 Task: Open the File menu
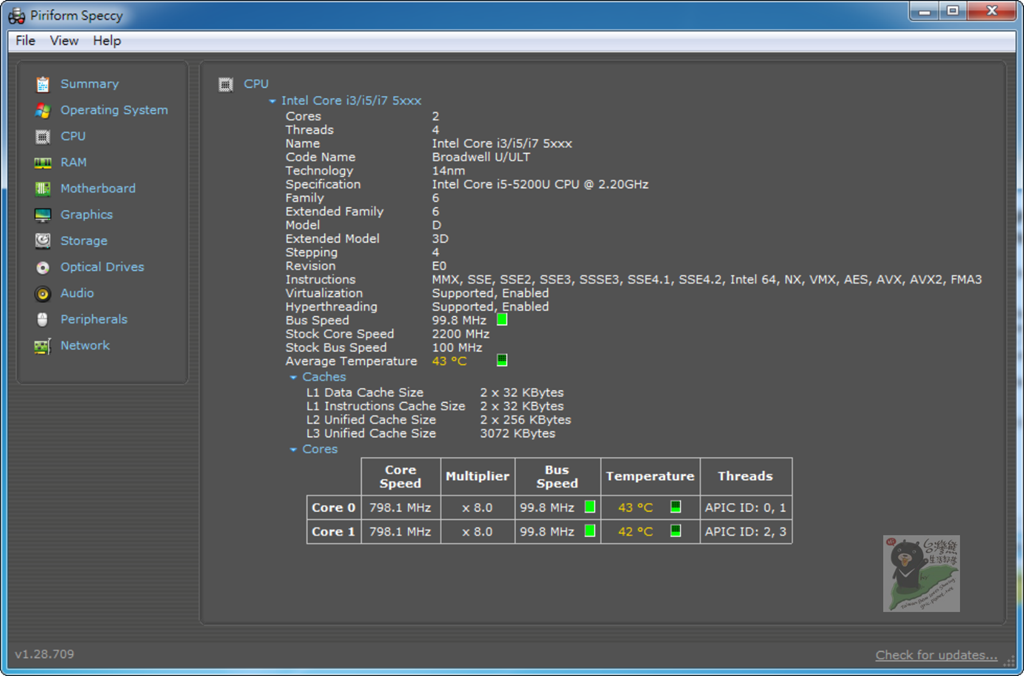(25, 41)
